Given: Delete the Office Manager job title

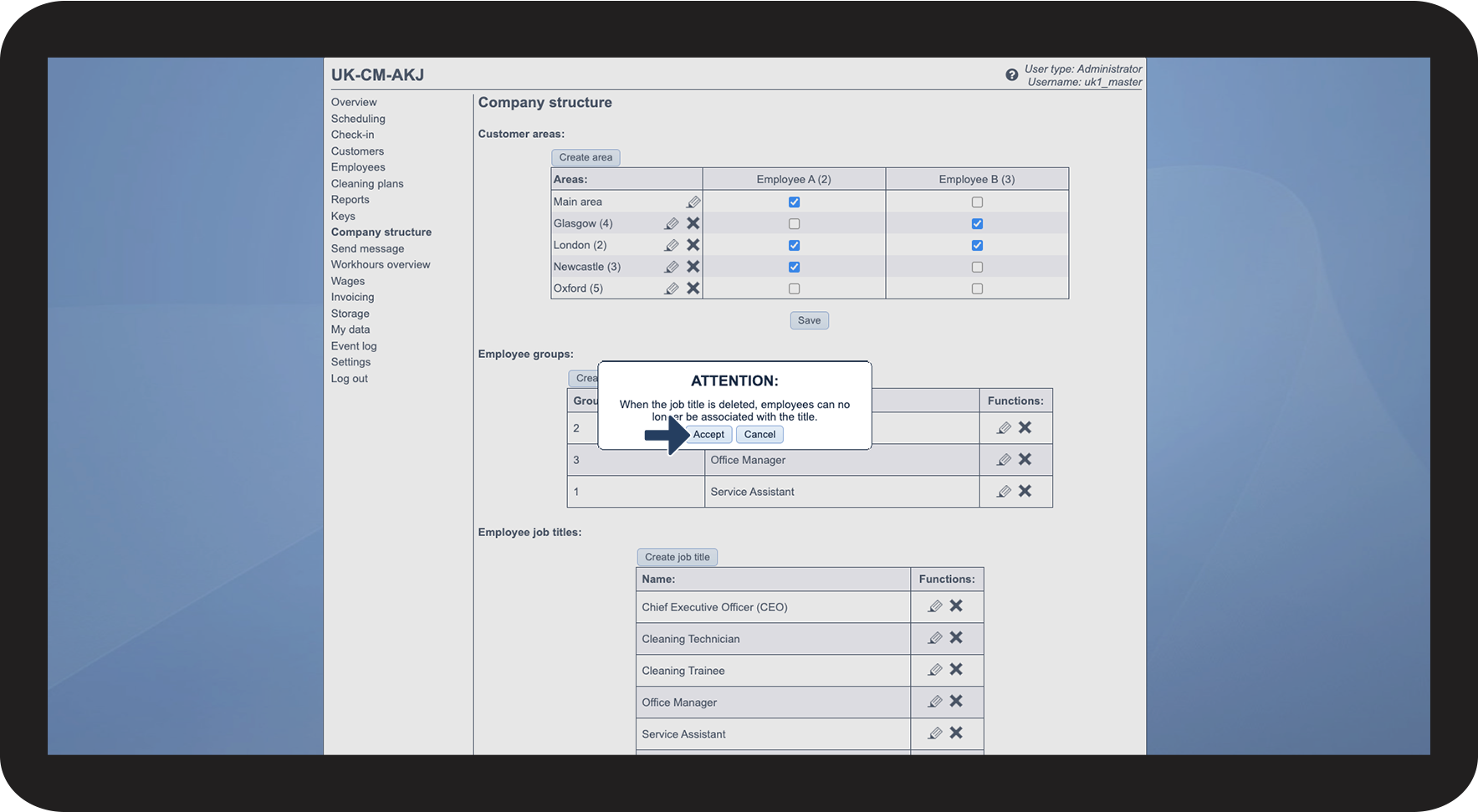Looking at the screenshot, I should click(x=956, y=701).
